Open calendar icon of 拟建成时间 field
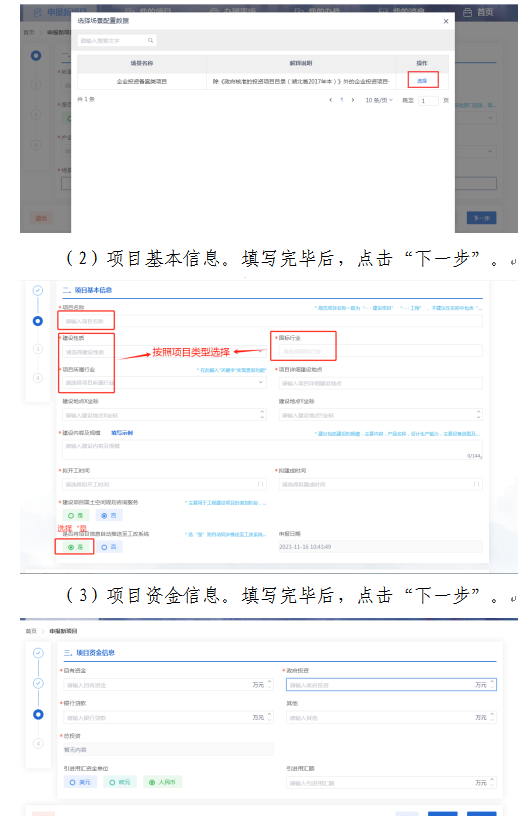This screenshot has height=816, width=520. coord(476,484)
